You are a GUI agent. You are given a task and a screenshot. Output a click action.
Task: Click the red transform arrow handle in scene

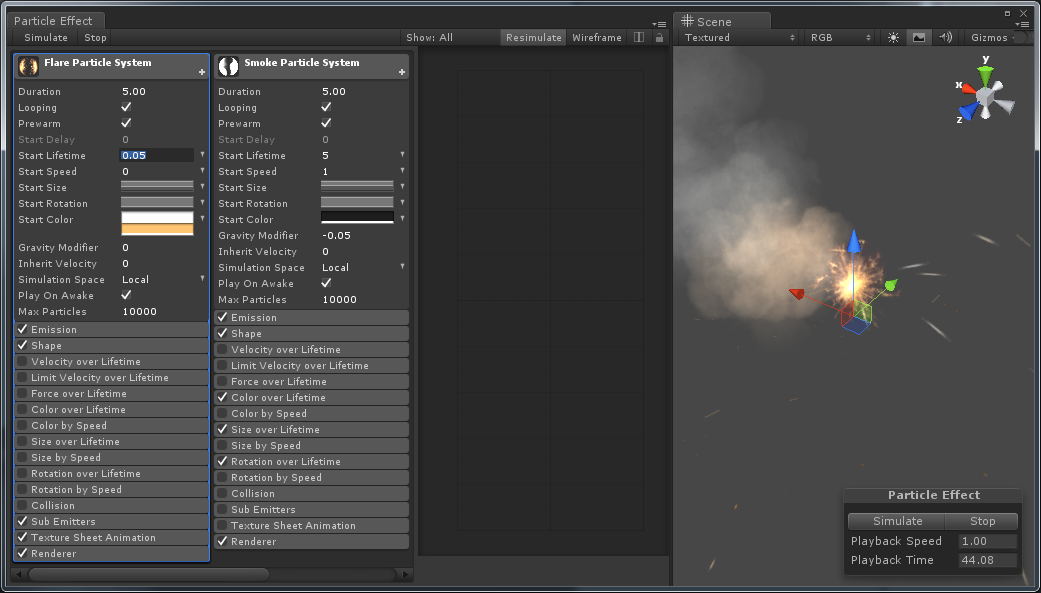click(x=796, y=294)
